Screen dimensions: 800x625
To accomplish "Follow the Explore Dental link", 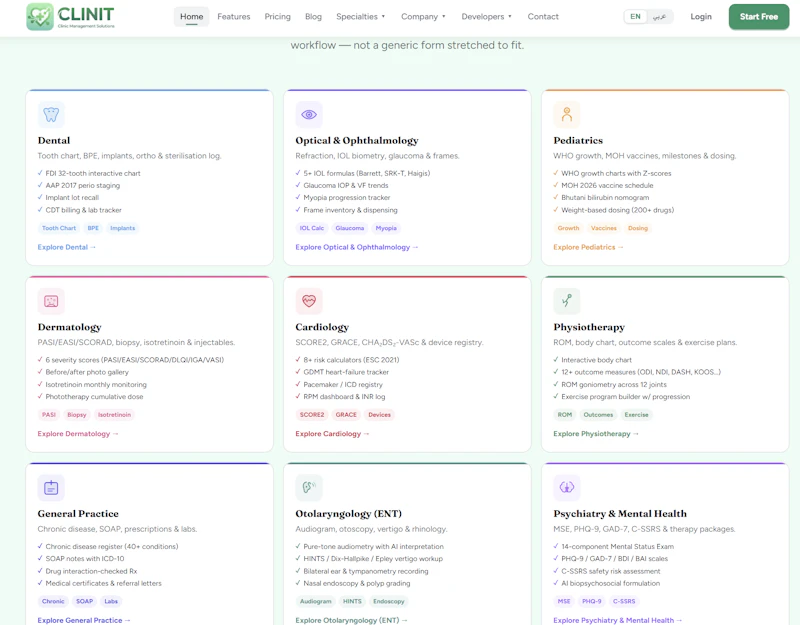I will point(66,247).
